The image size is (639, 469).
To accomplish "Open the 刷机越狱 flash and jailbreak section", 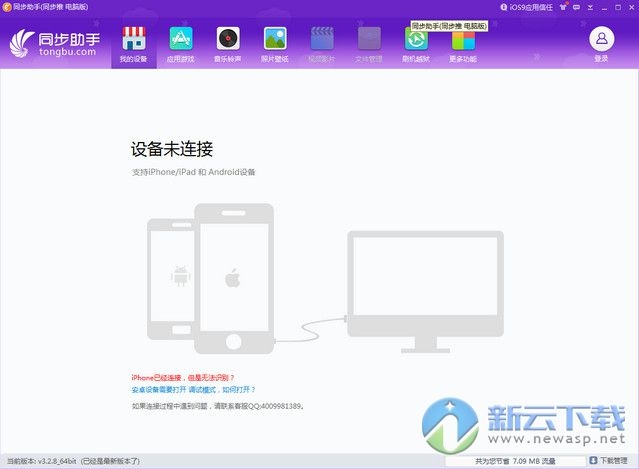I will coord(416,45).
